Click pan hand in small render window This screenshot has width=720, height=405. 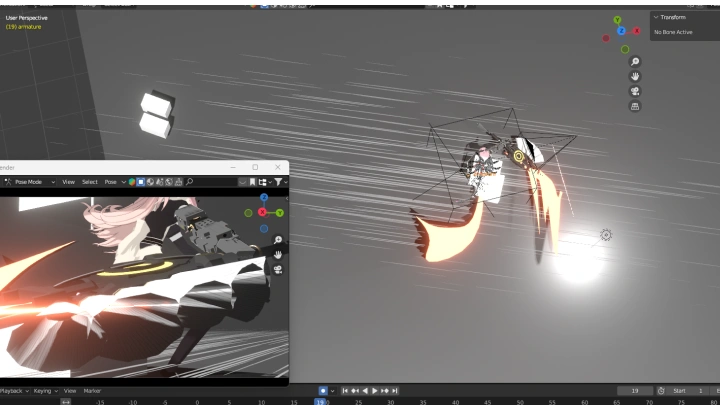[x=278, y=254]
